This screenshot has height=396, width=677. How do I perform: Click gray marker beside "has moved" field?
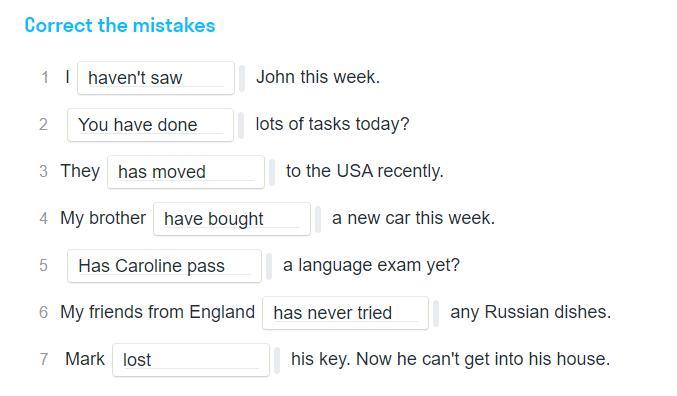[272, 172]
